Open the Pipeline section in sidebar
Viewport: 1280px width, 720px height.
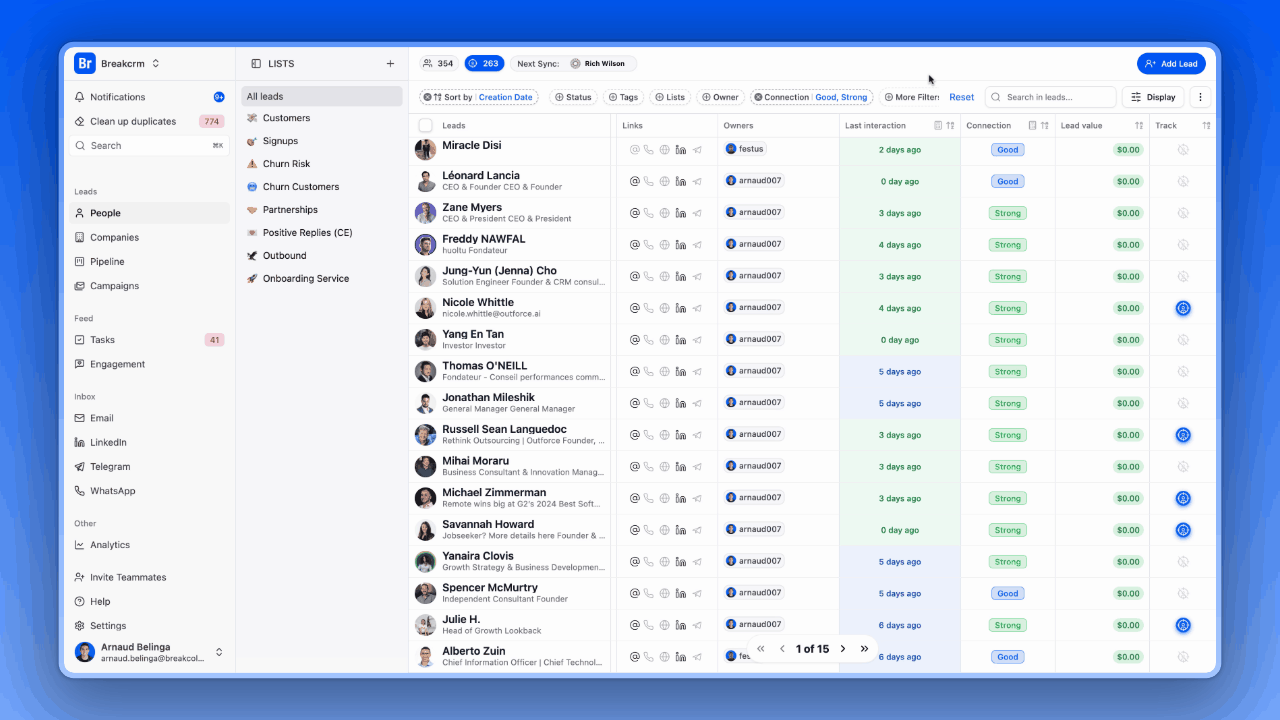(x=107, y=262)
